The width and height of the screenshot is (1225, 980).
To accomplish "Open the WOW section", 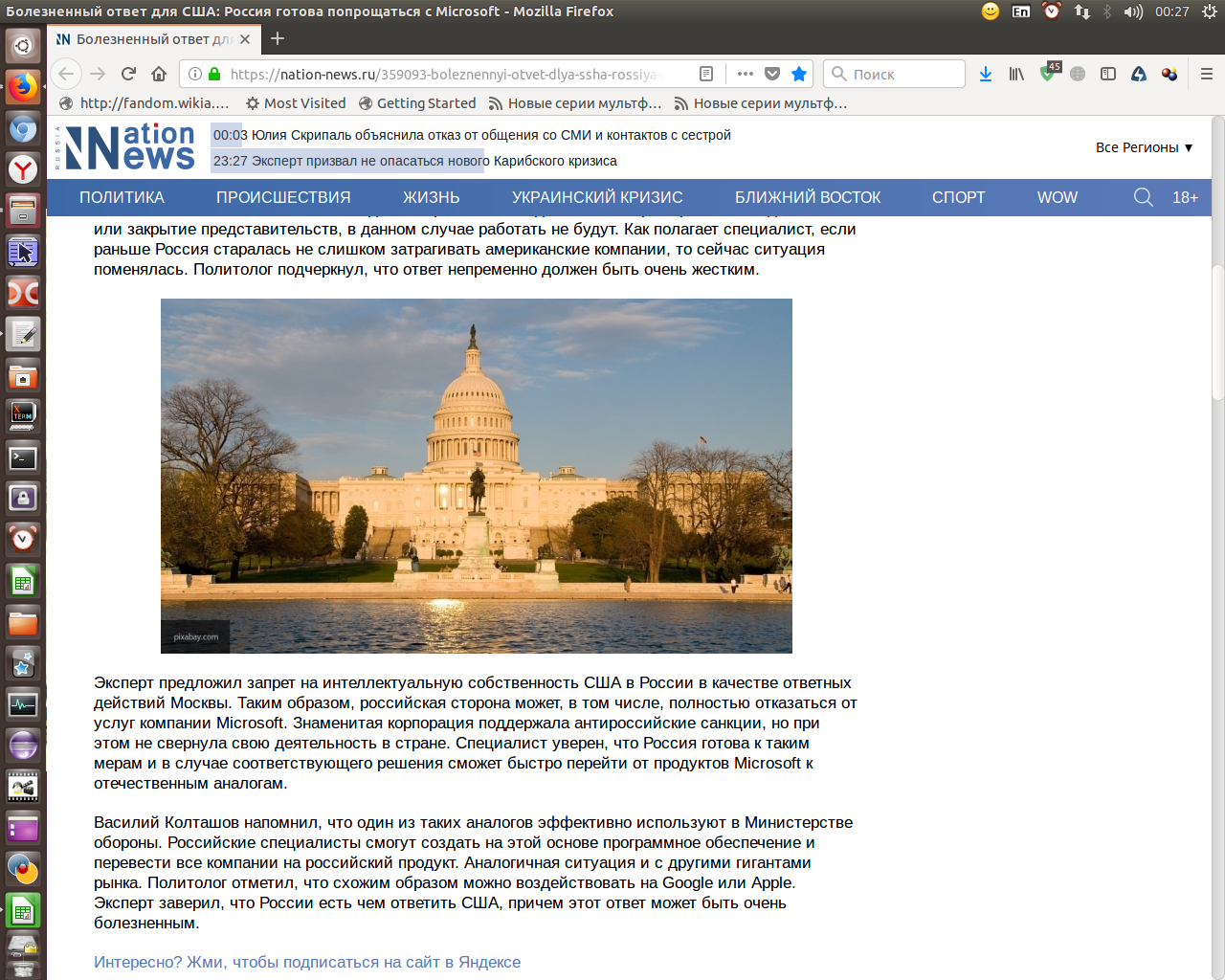I will click(1058, 197).
